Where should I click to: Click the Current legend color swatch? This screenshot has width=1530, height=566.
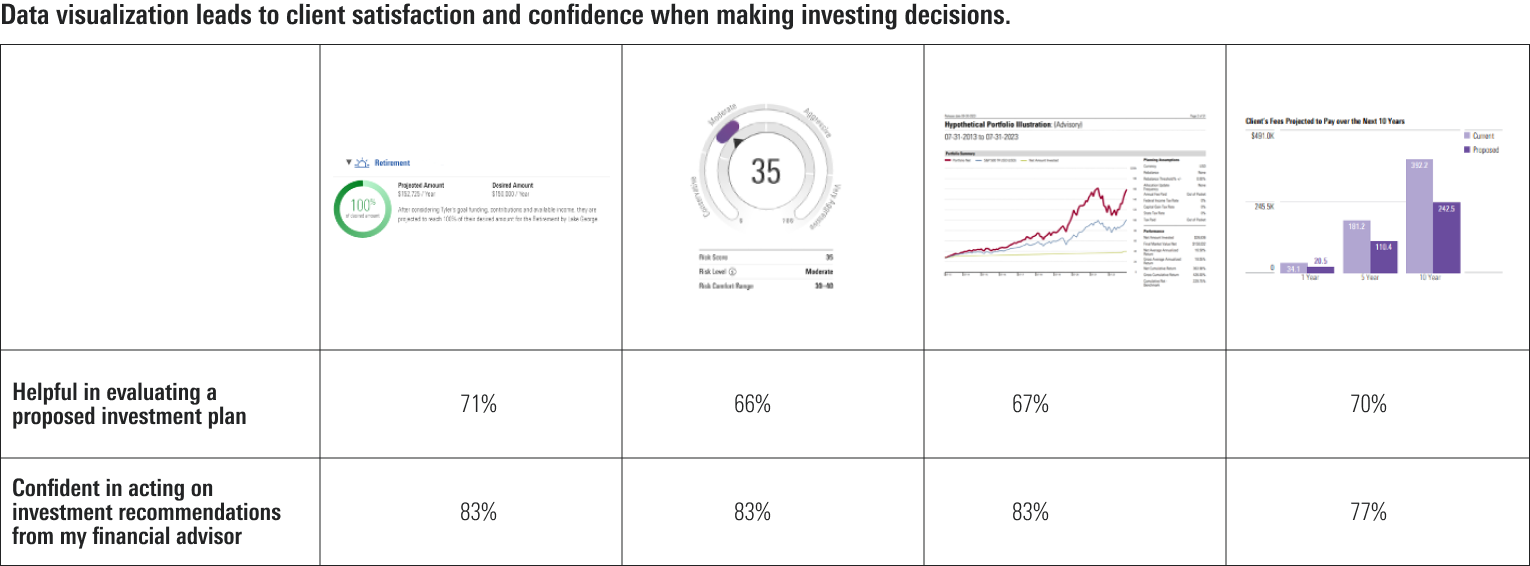tap(1467, 135)
